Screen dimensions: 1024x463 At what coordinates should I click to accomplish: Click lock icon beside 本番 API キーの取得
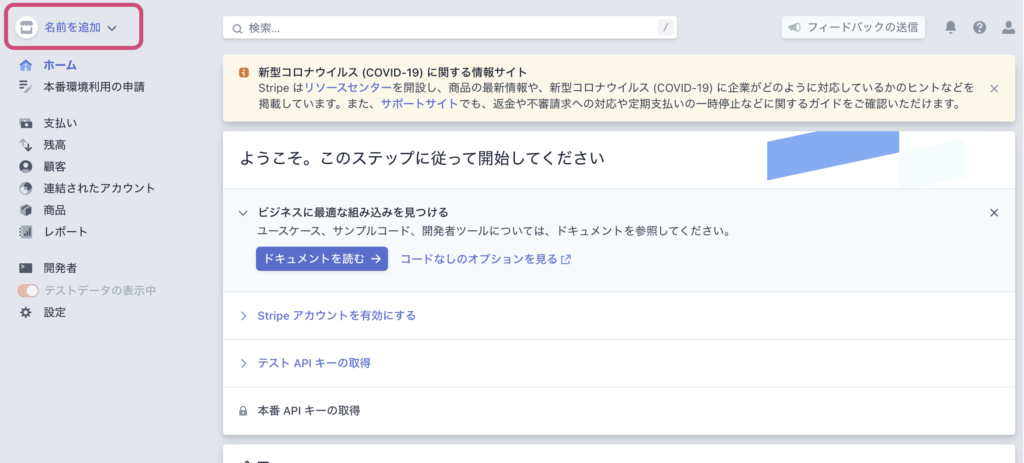click(x=243, y=411)
